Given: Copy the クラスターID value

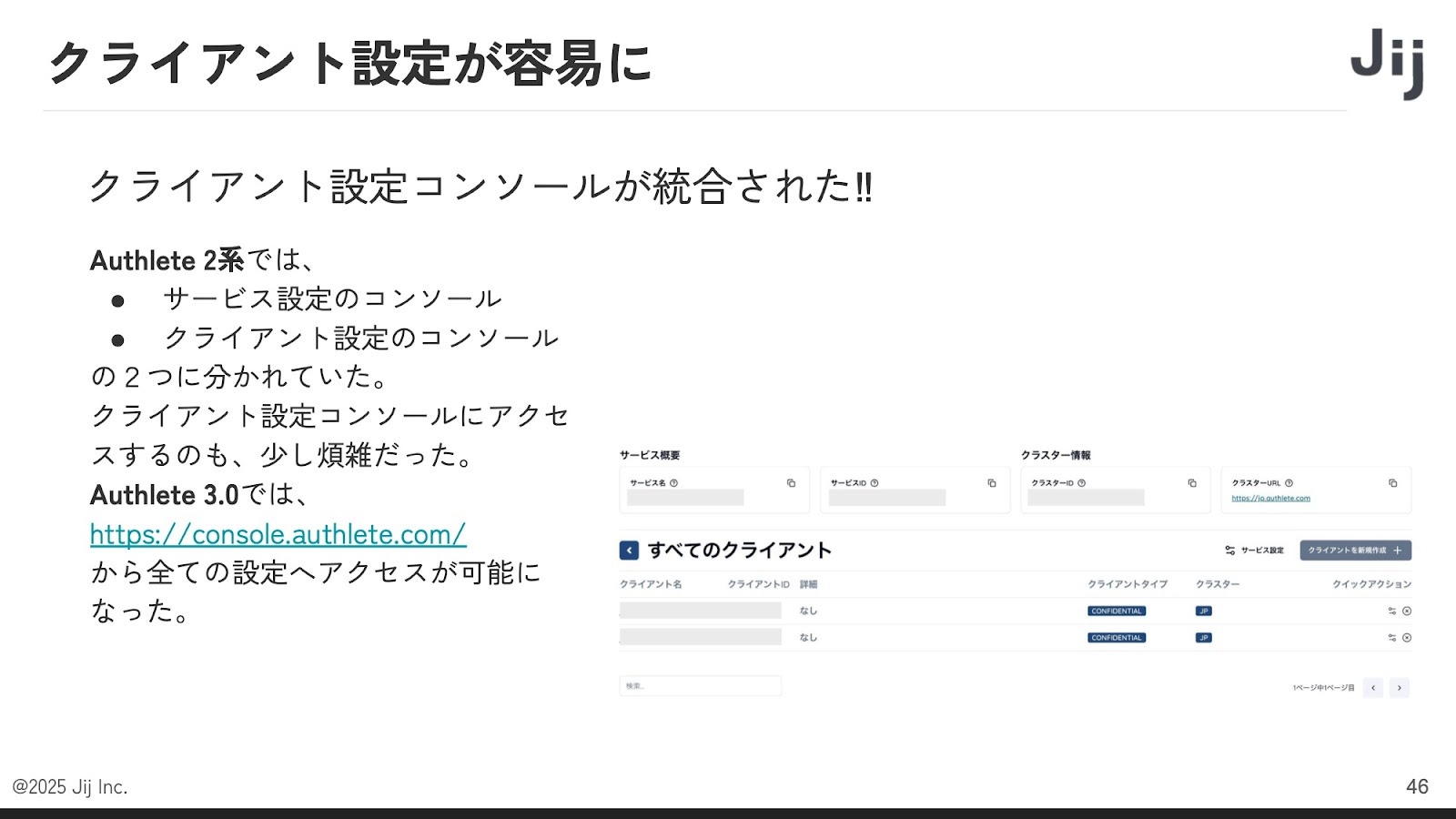Looking at the screenshot, I should point(1192,483).
